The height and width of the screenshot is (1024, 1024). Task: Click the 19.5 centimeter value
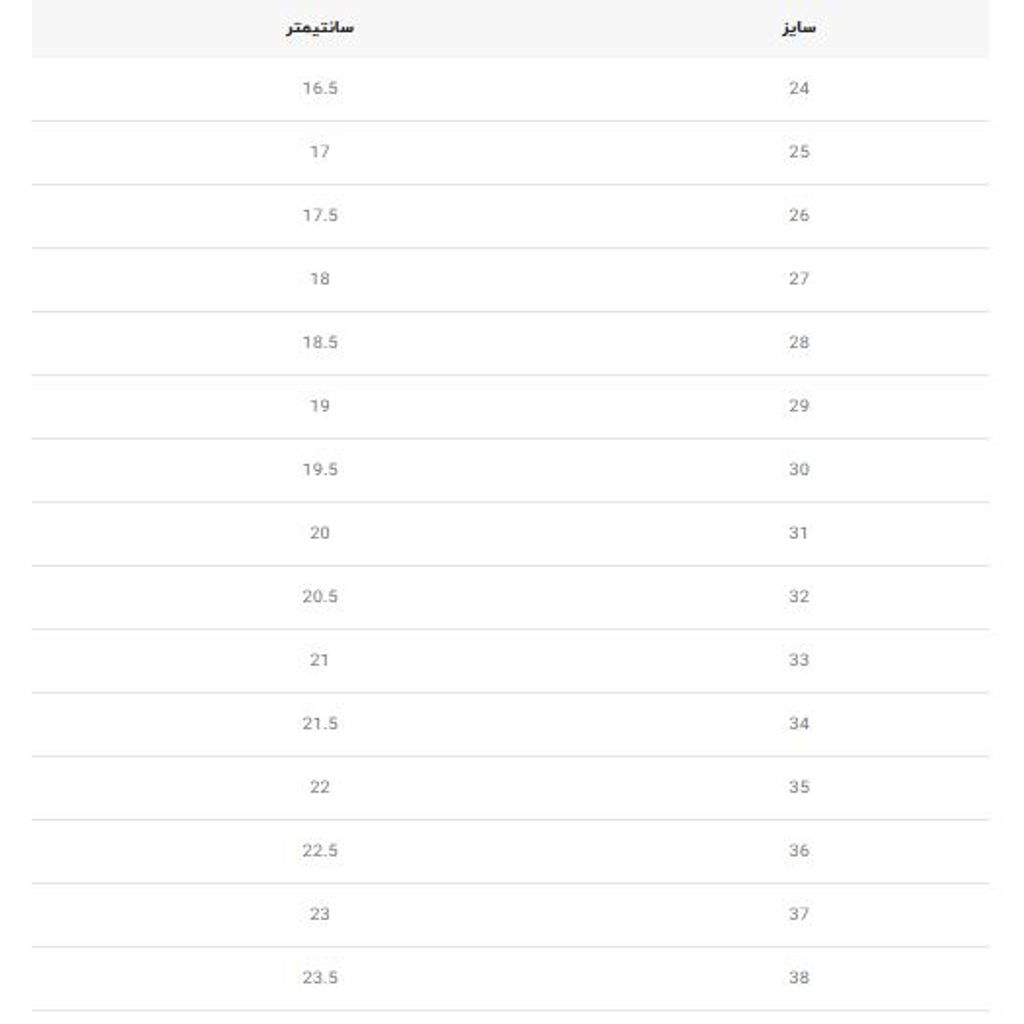[320, 469]
